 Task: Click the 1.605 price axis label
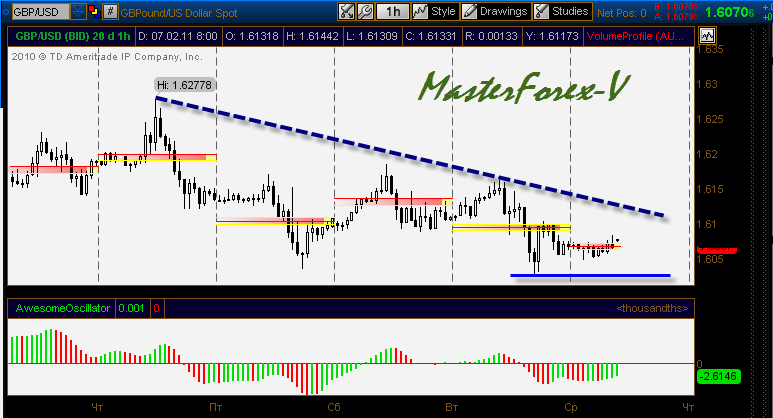tap(710, 259)
